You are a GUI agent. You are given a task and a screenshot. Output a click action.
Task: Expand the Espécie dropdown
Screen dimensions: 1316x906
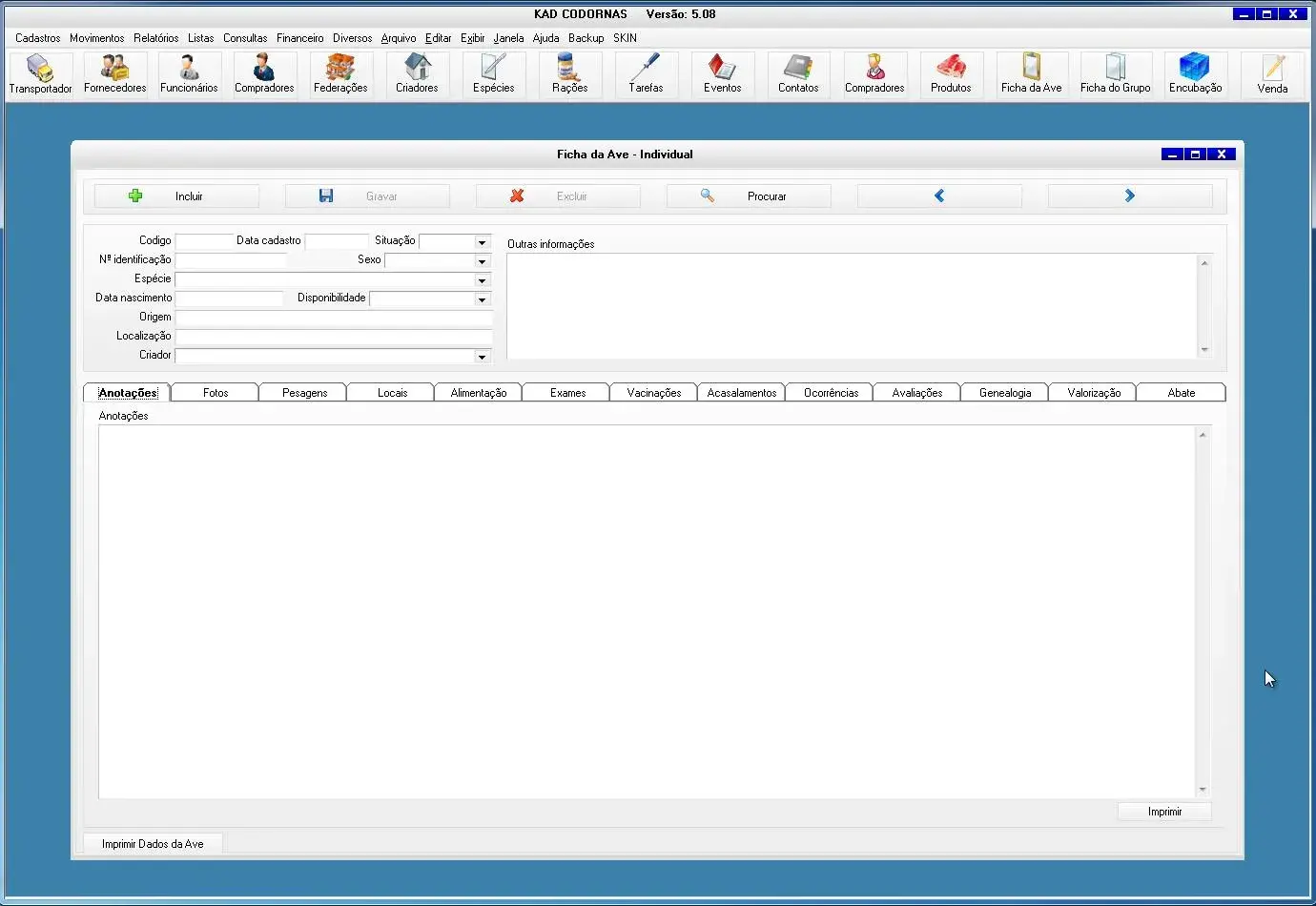point(482,280)
